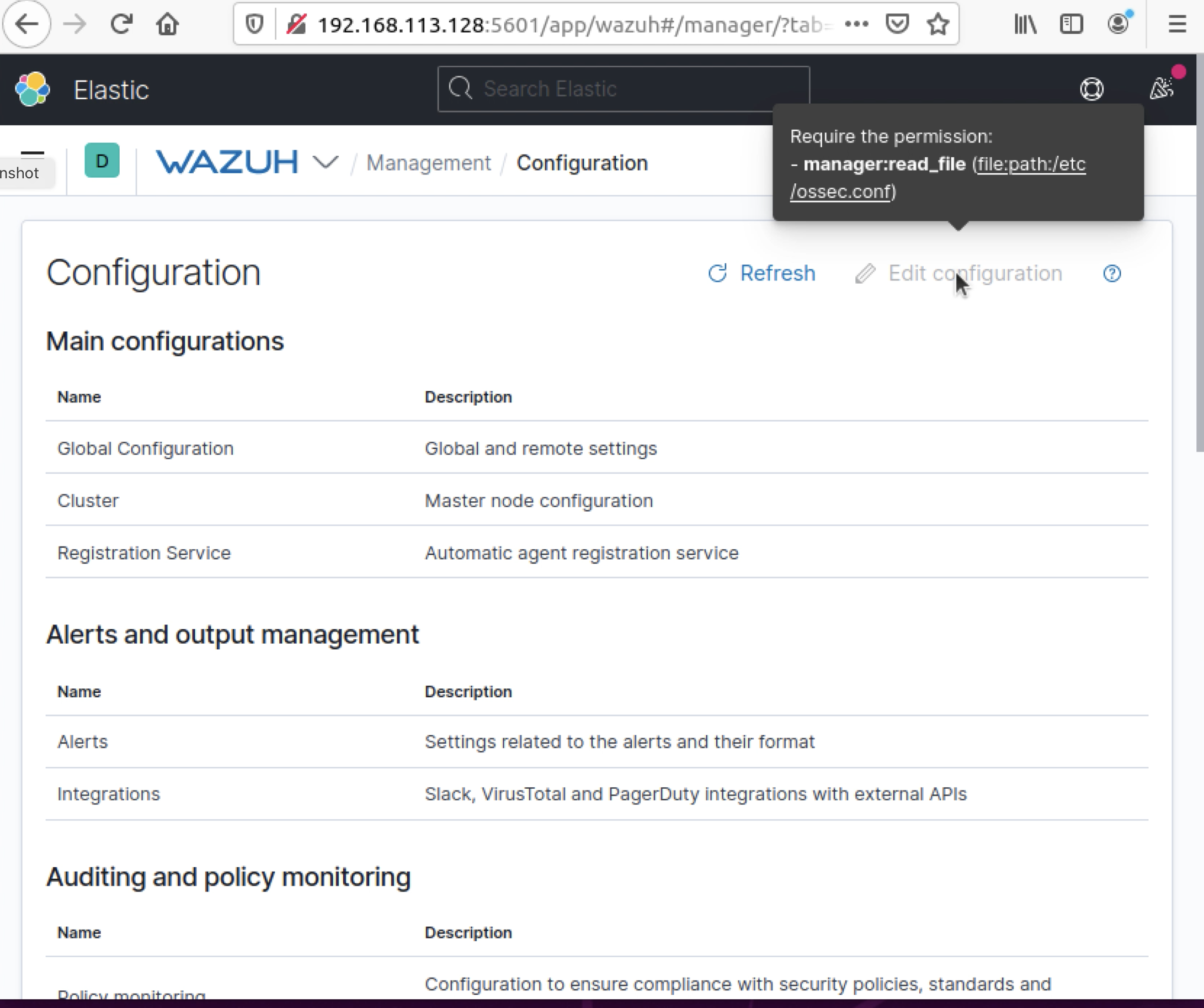Open the Global Configuration settings
The width and height of the screenshot is (1204, 1008).
point(145,448)
